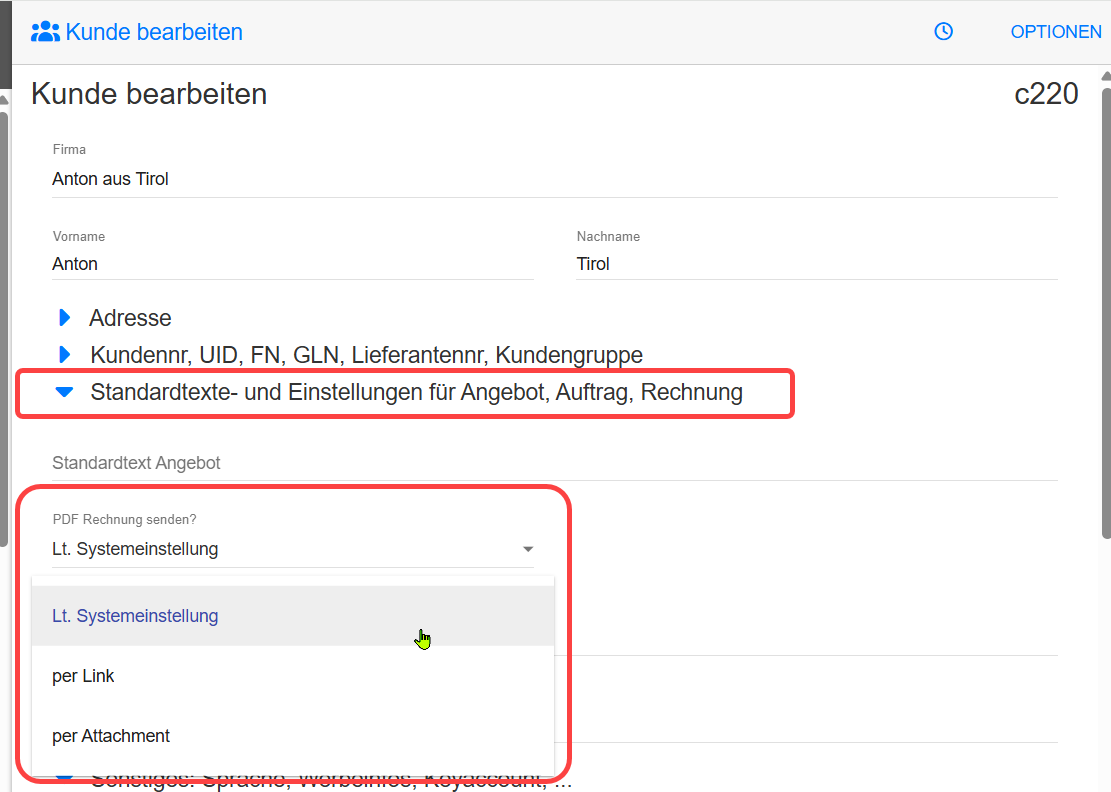Click the blue 'Kunde bearbeiten' header title
Screen dimensions: 1111x792
(154, 32)
